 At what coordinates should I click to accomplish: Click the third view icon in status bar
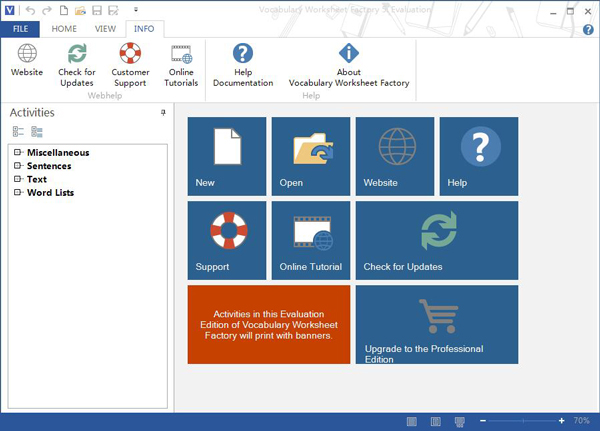click(x=460, y=421)
